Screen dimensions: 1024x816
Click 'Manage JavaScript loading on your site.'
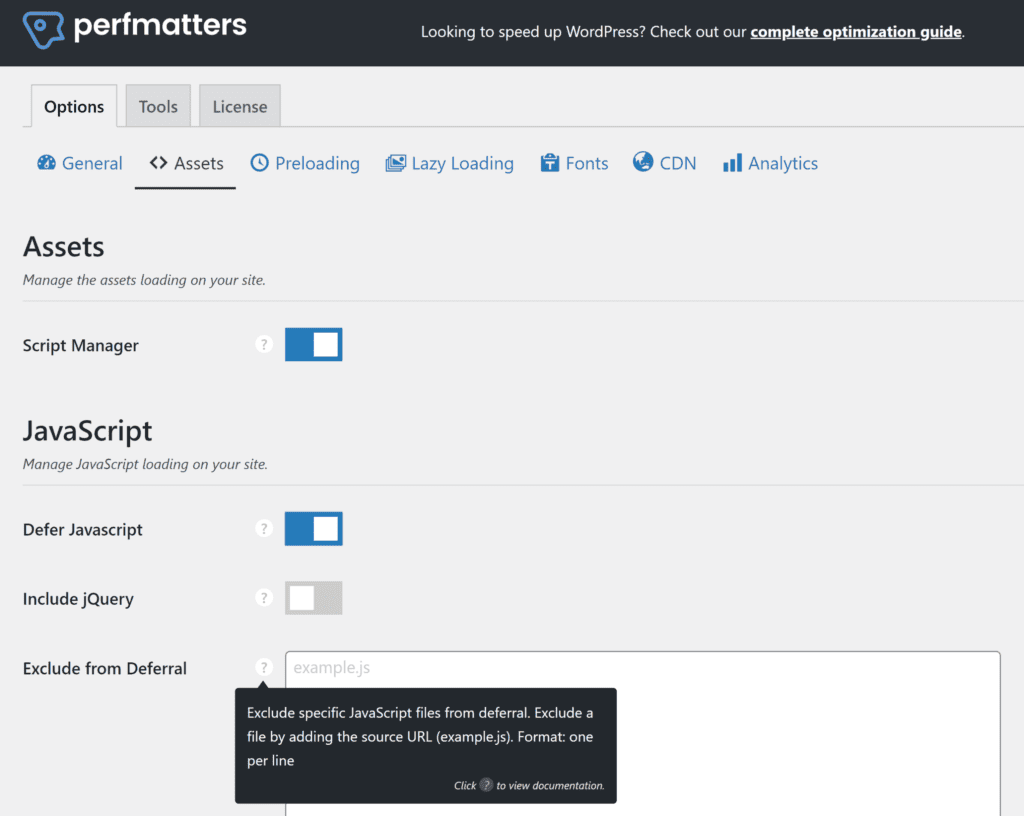coord(145,464)
